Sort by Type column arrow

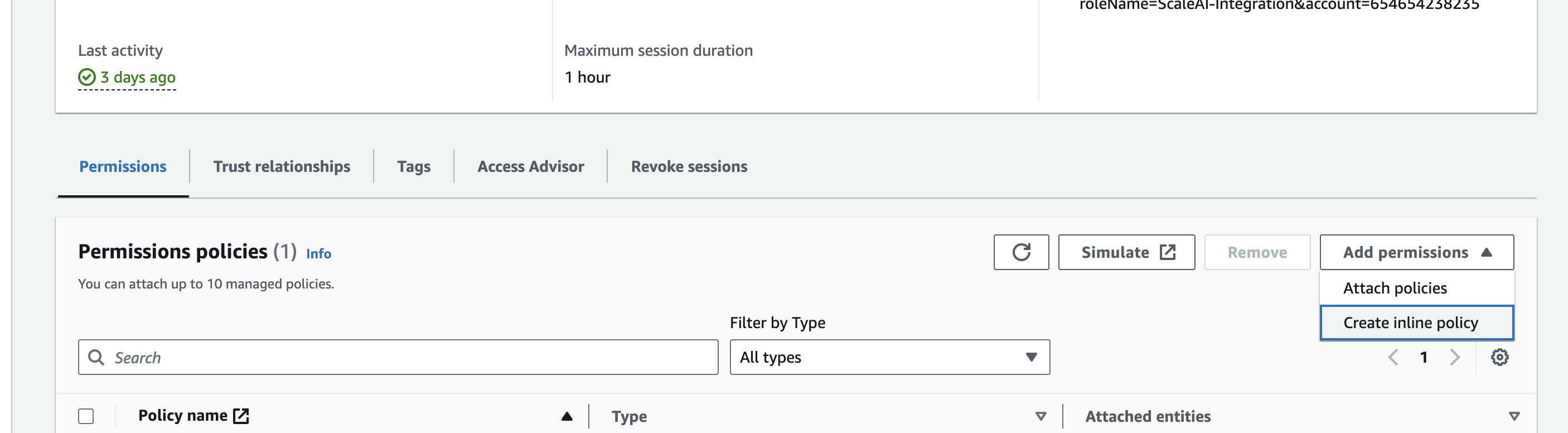(x=1041, y=417)
